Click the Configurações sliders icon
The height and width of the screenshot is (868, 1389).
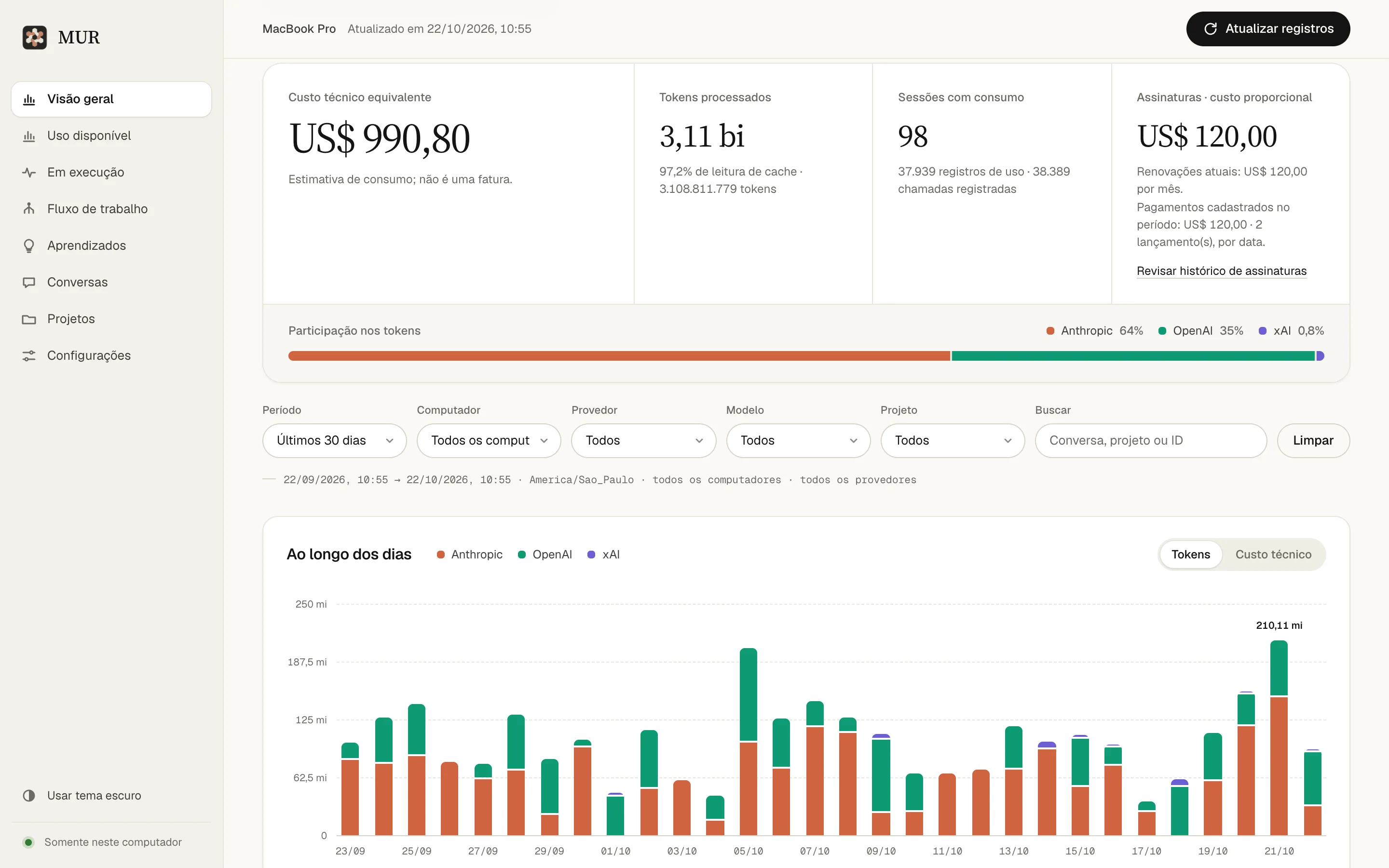29,356
